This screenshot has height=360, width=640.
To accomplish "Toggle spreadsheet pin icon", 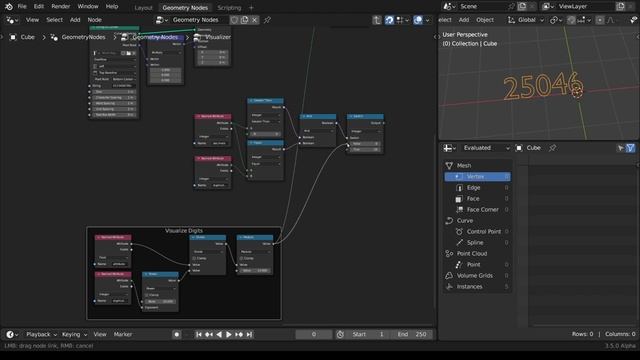I will [552, 148].
